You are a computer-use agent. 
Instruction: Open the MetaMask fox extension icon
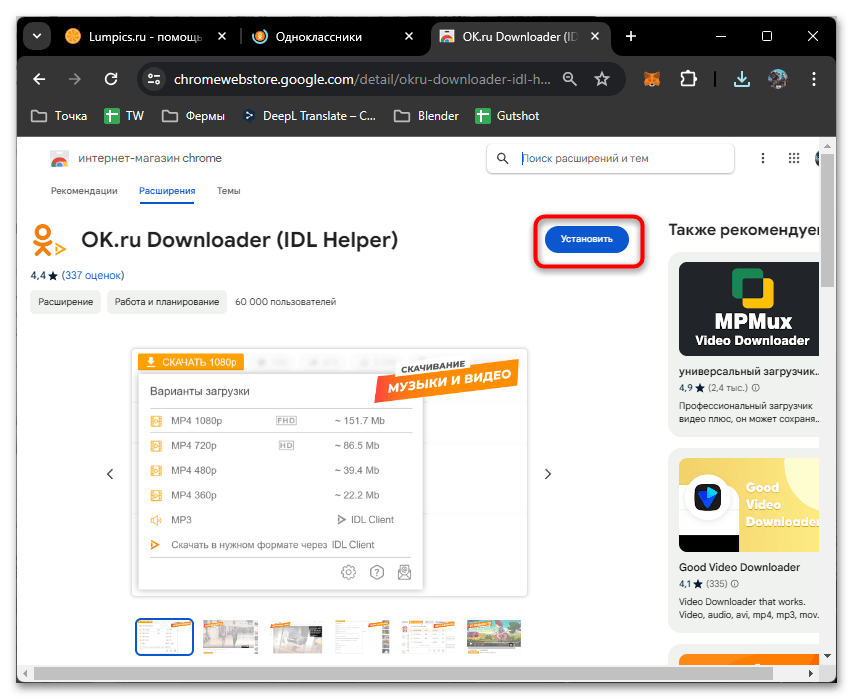tap(651, 78)
